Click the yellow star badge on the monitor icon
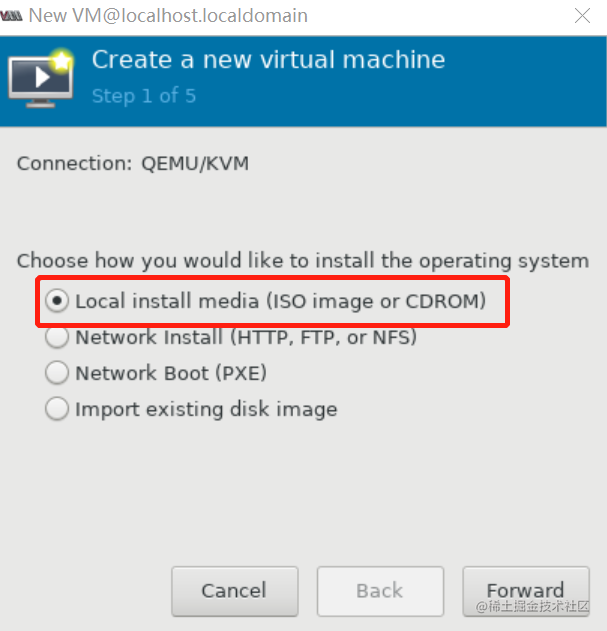 (x=62, y=60)
